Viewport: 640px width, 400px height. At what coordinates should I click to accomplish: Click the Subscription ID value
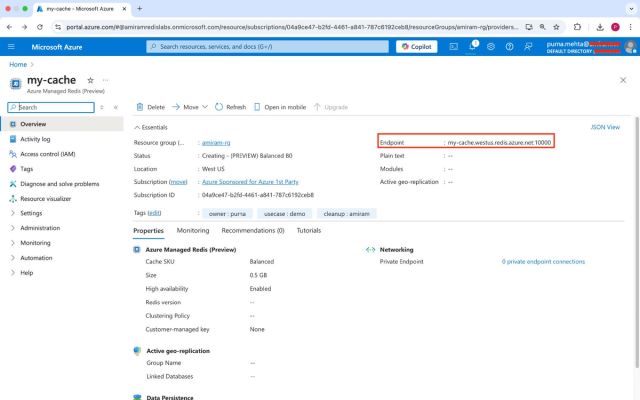(x=258, y=195)
